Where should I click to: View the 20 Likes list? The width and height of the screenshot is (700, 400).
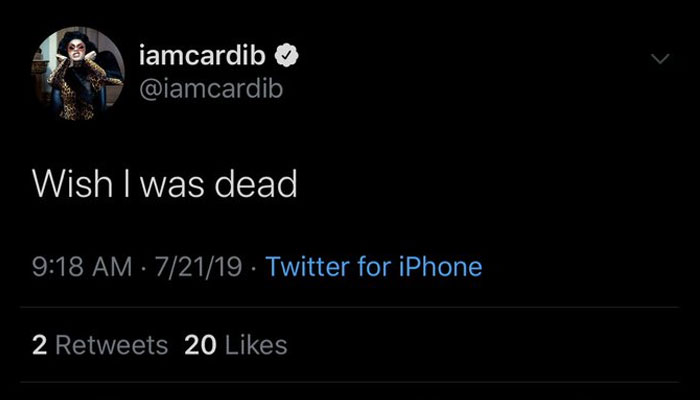[236, 345]
